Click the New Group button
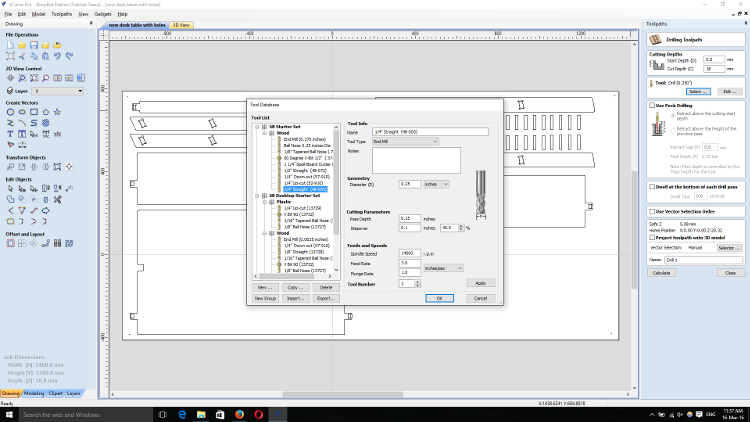 (264, 298)
